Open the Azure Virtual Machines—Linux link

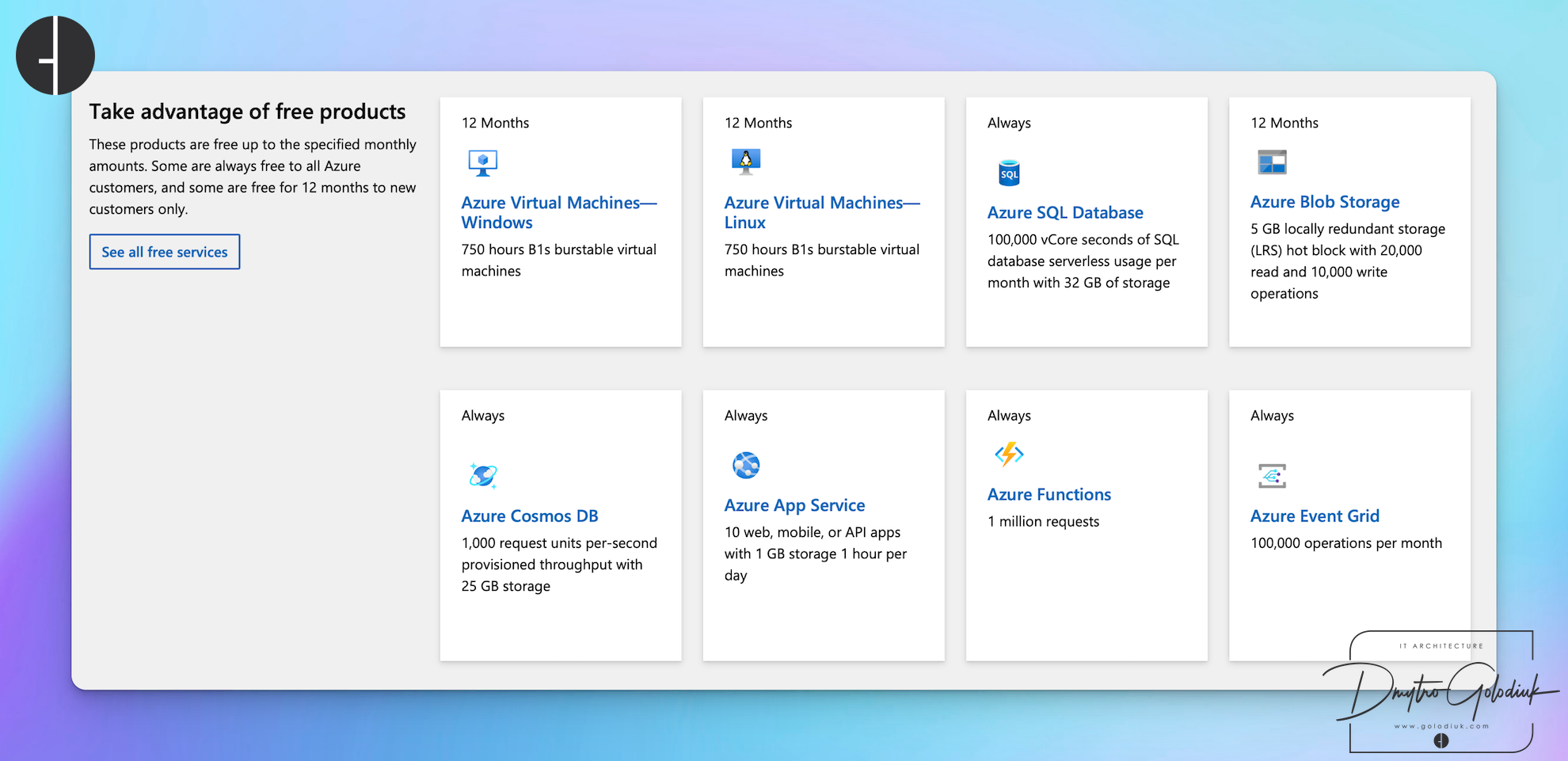click(822, 212)
